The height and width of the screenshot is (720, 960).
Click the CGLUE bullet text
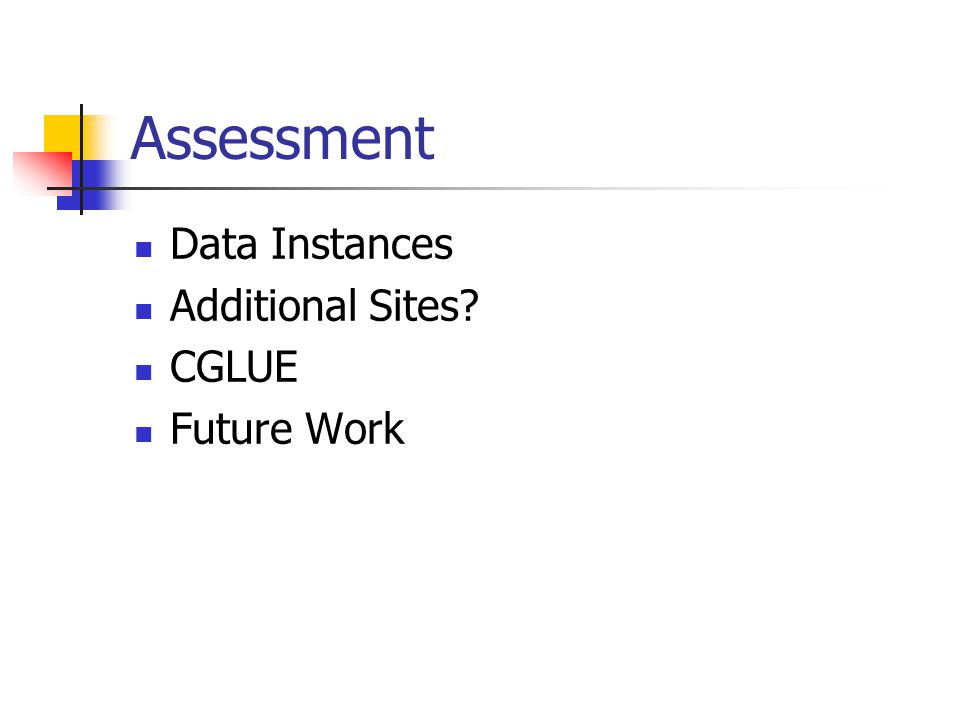click(x=234, y=367)
